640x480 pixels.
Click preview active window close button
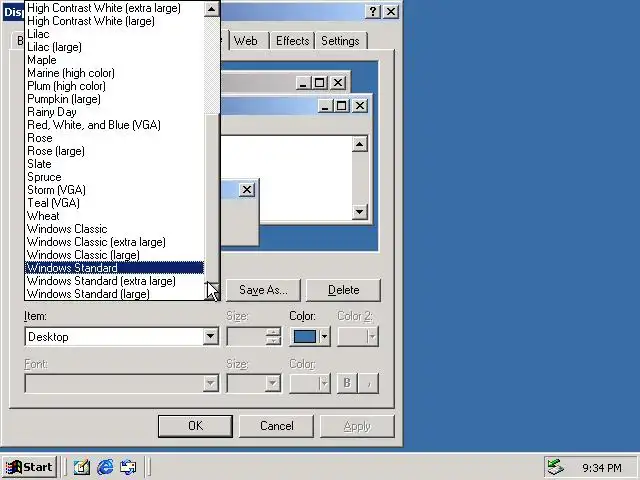pos(360,106)
